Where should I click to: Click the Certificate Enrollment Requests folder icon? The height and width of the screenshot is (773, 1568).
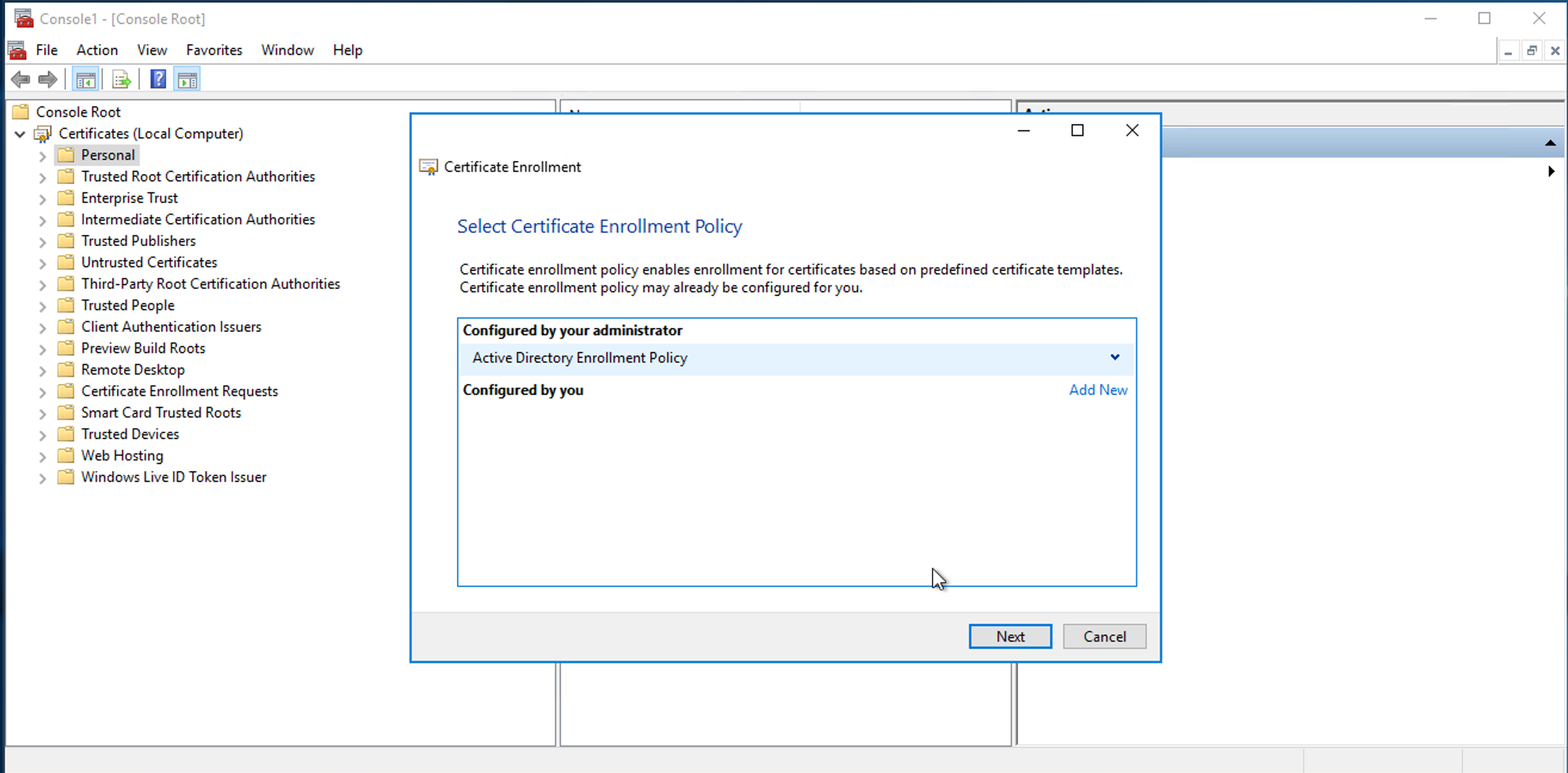click(x=66, y=391)
